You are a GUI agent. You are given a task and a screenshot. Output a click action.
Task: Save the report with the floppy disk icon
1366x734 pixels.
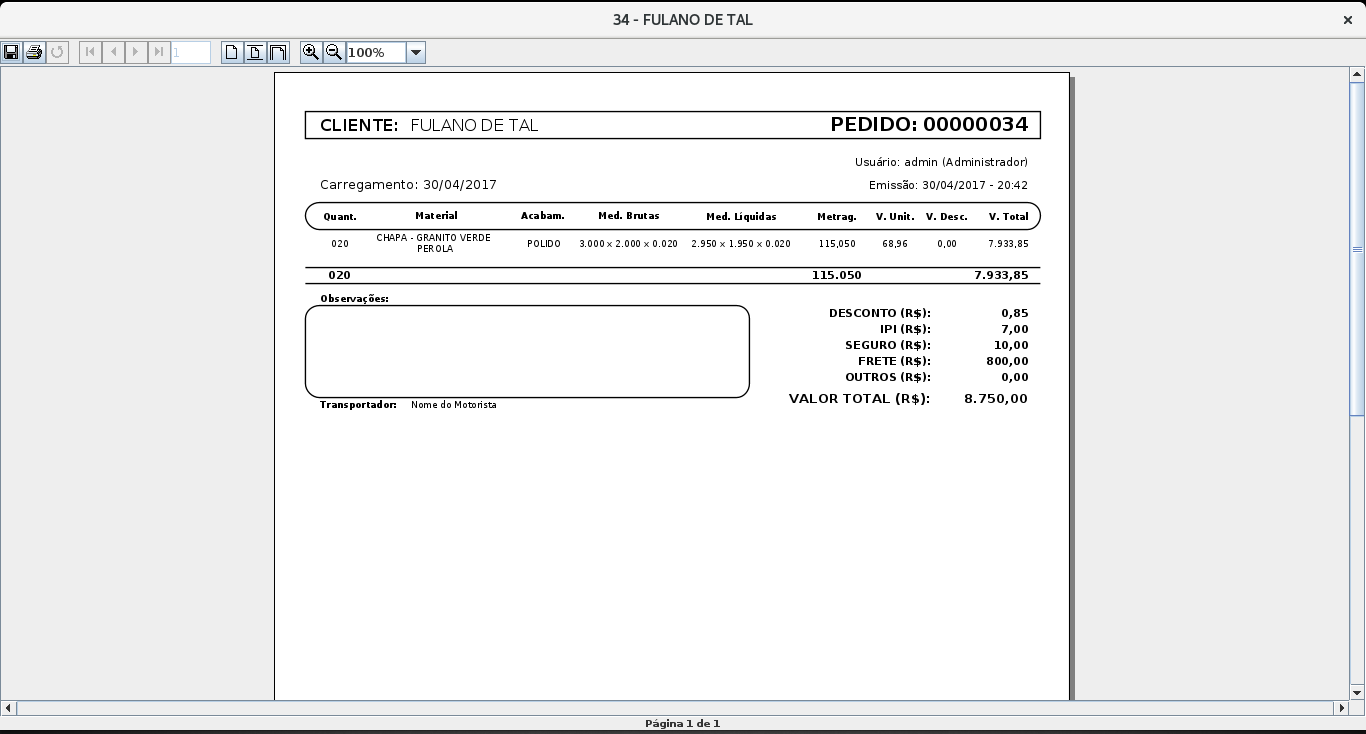11,52
